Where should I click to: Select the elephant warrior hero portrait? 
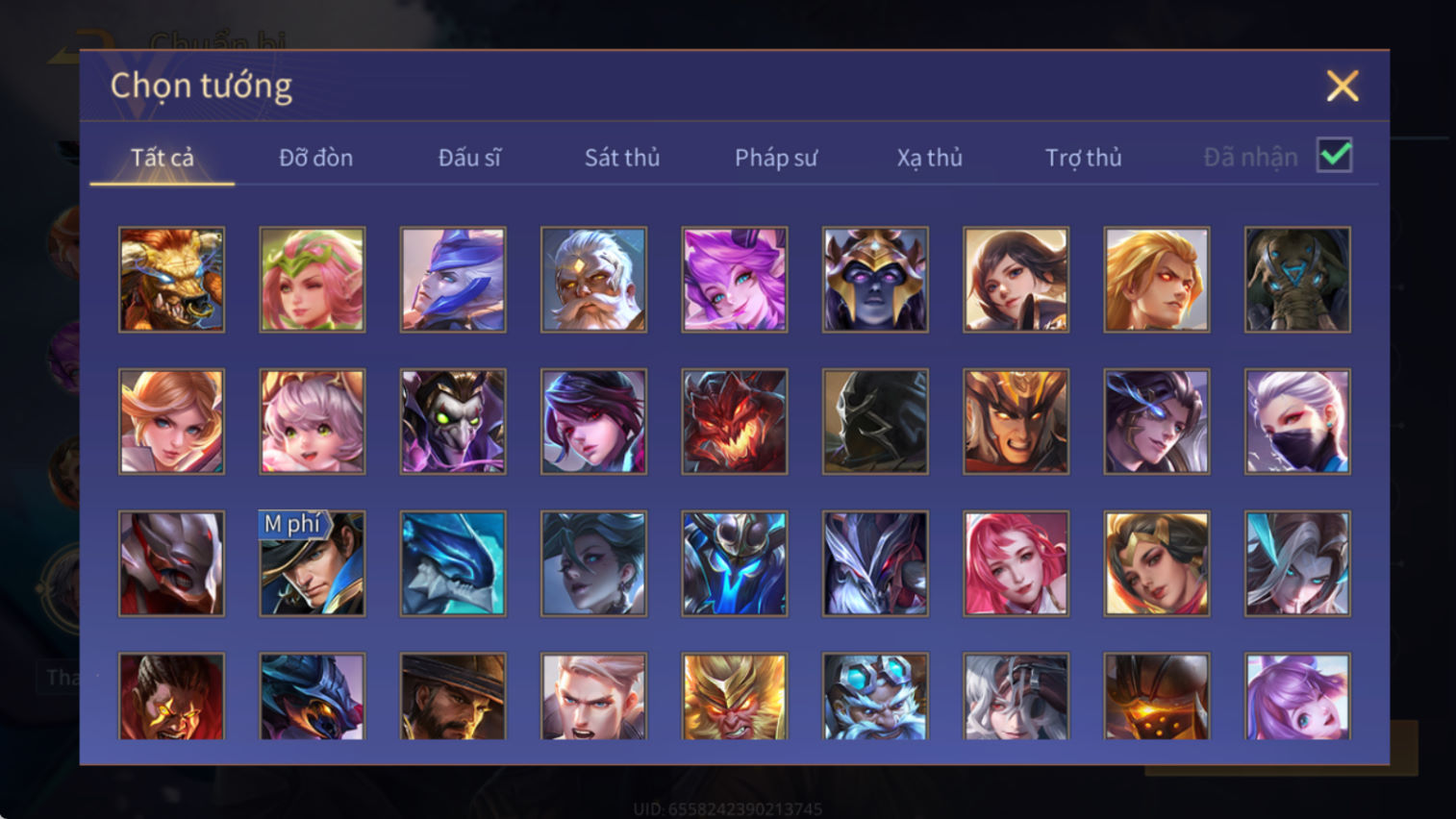[x=1297, y=280]
